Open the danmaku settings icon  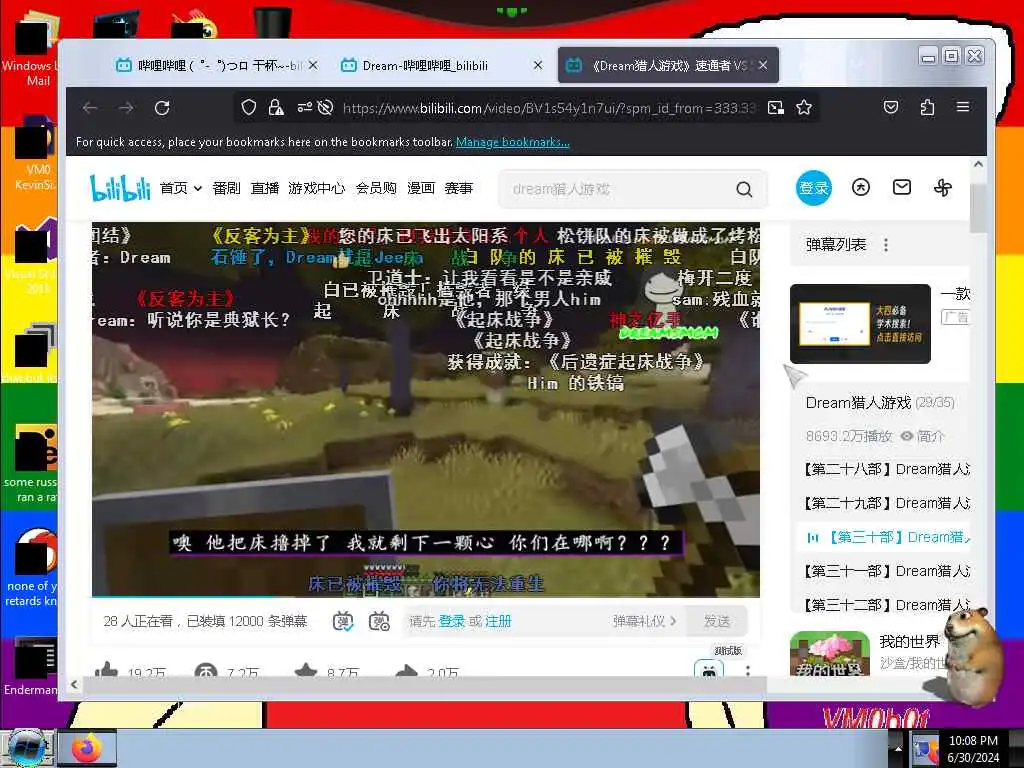[379, 621]
